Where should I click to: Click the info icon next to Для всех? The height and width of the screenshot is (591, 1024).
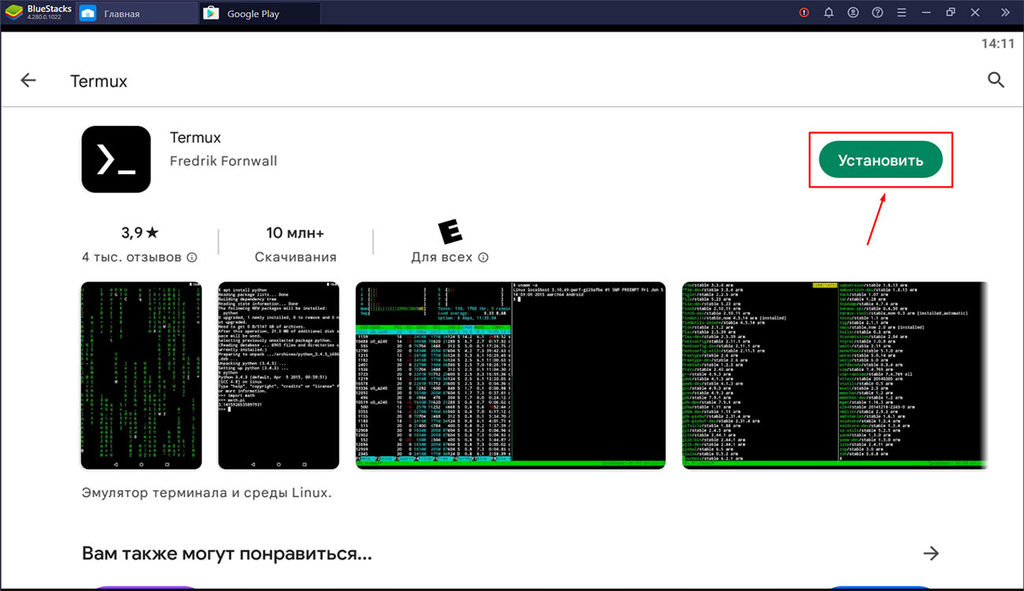point(483,257)
